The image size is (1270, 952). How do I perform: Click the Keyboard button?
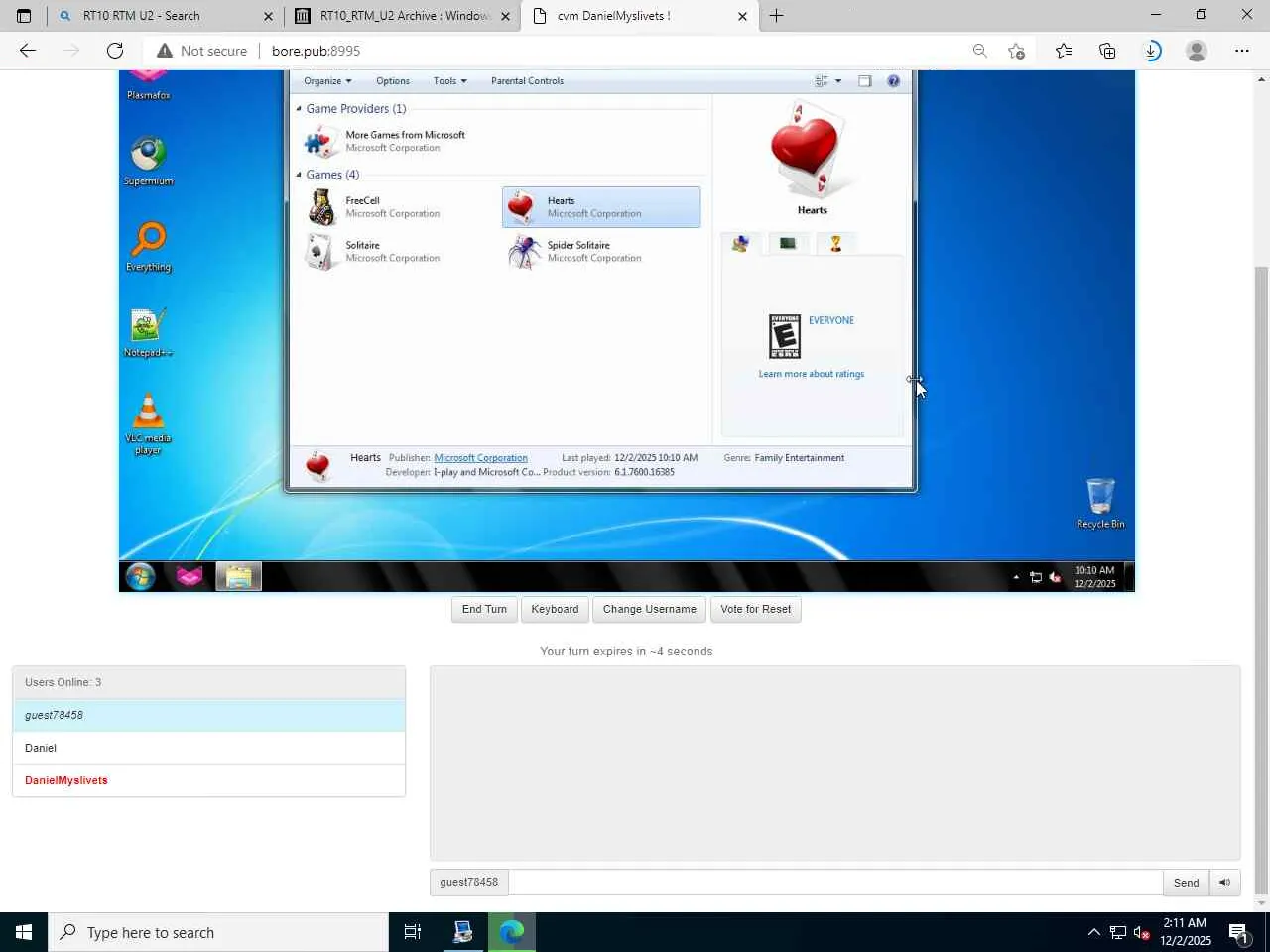click(x=555, y=609)
